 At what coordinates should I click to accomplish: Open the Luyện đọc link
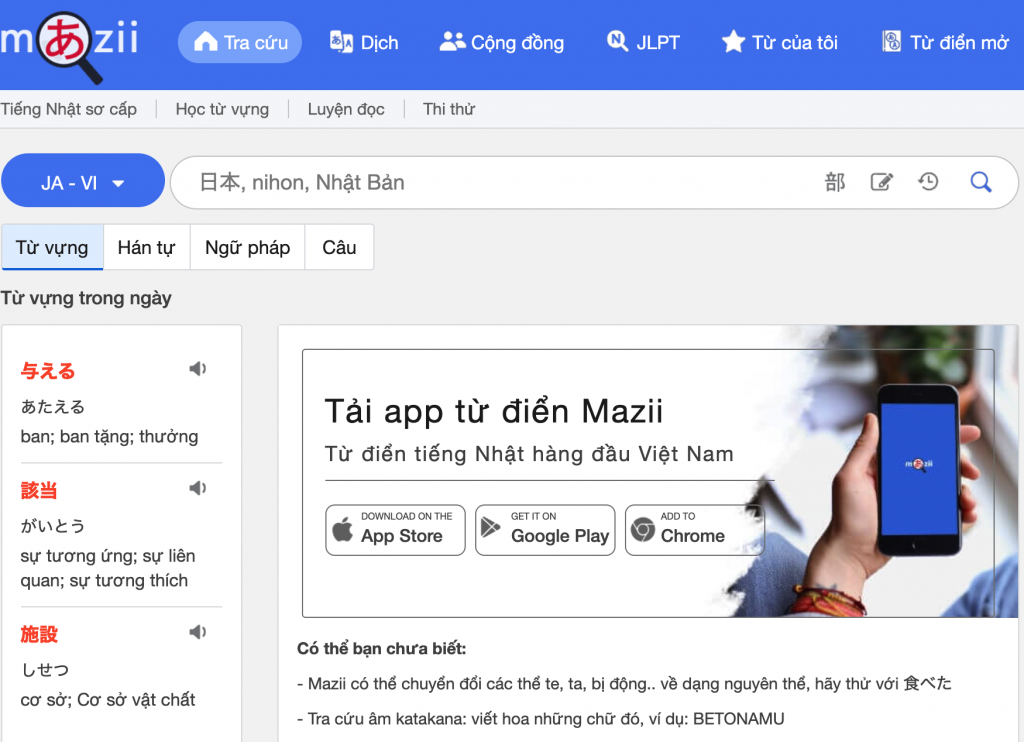coord(346,109)
